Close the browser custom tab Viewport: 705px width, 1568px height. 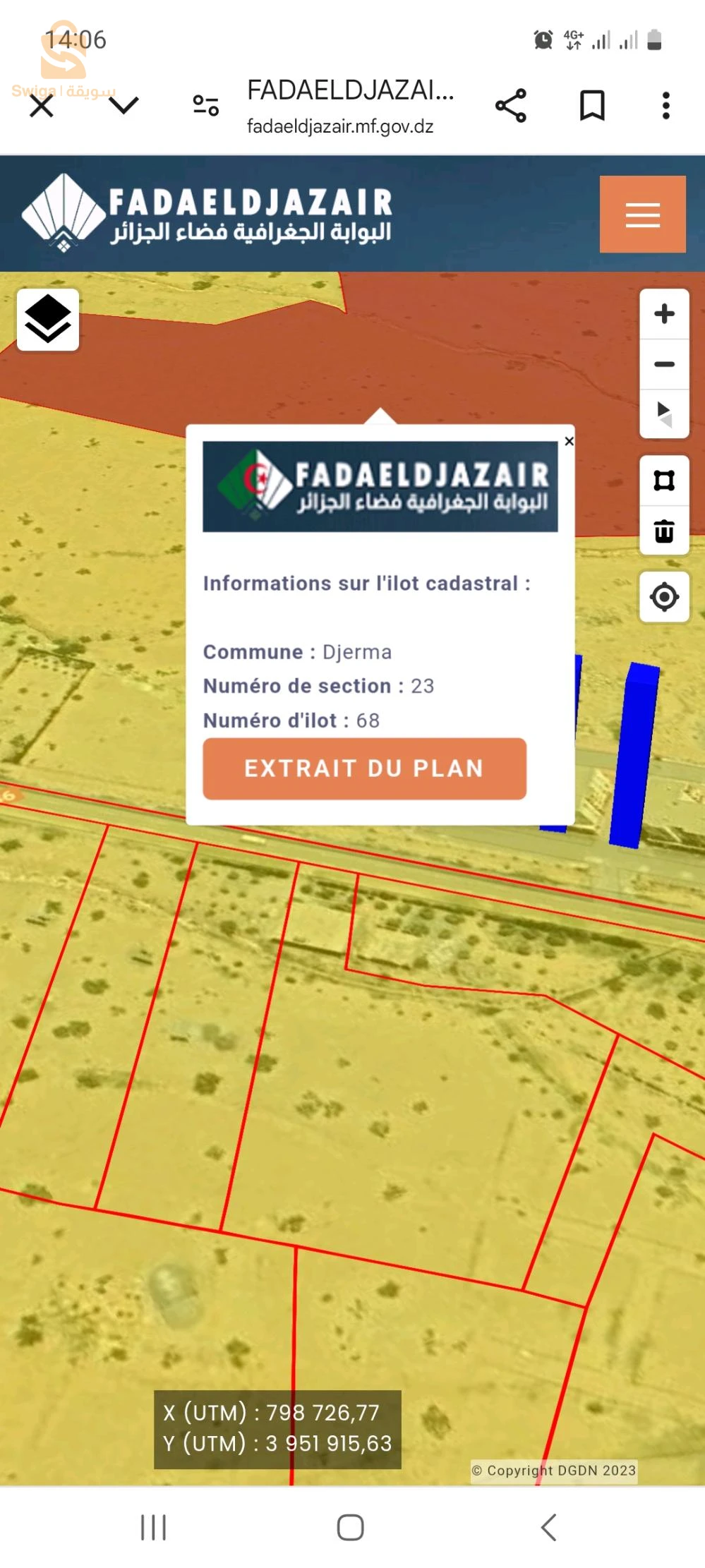click(42, 107)
